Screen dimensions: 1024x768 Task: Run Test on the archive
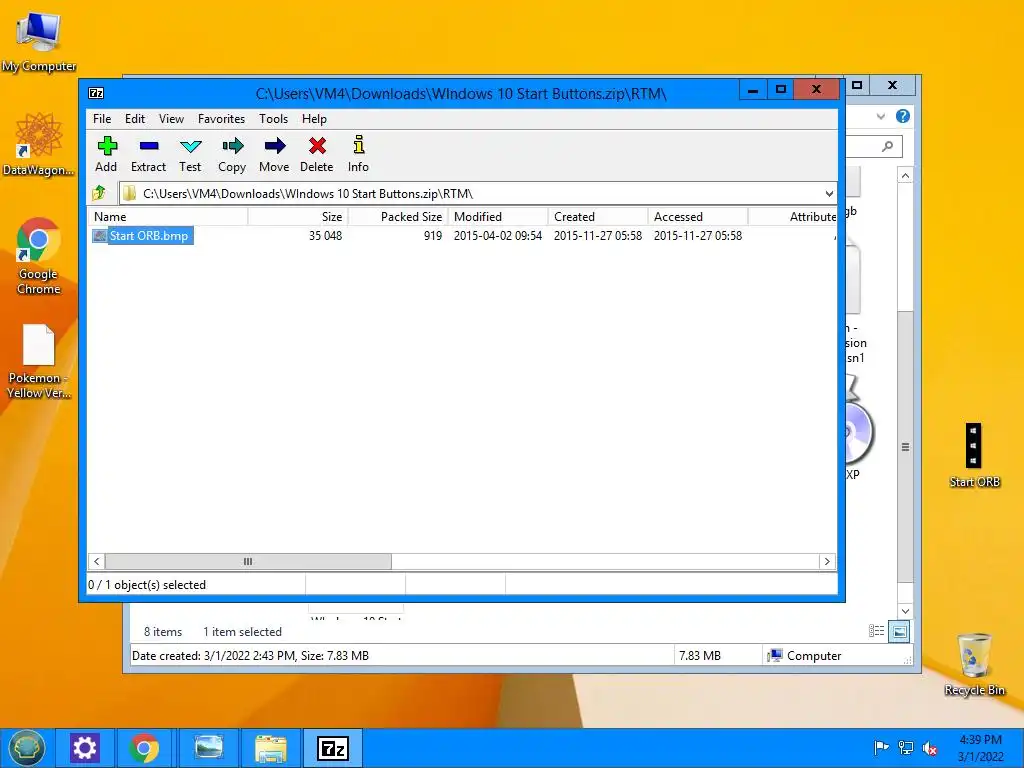[190, 154]
